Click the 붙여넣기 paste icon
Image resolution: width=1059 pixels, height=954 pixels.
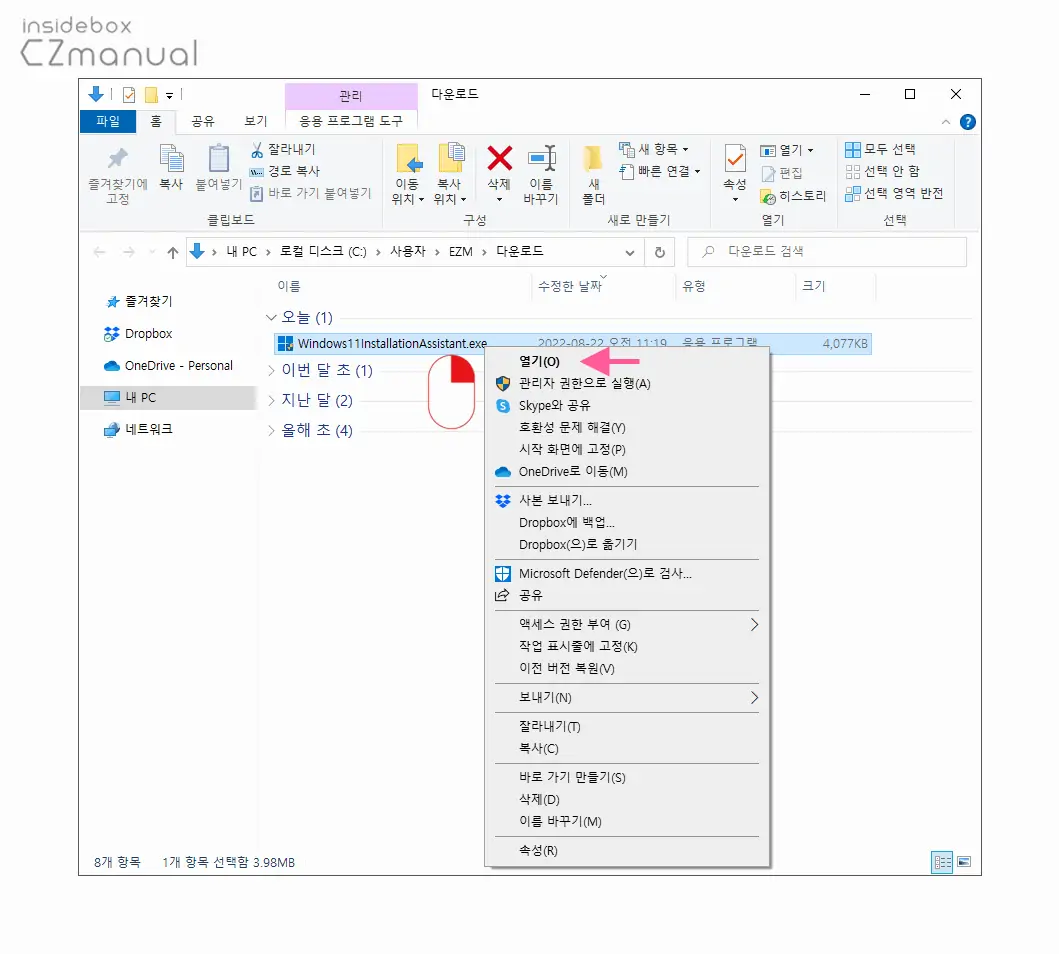[x=218, y=166]
